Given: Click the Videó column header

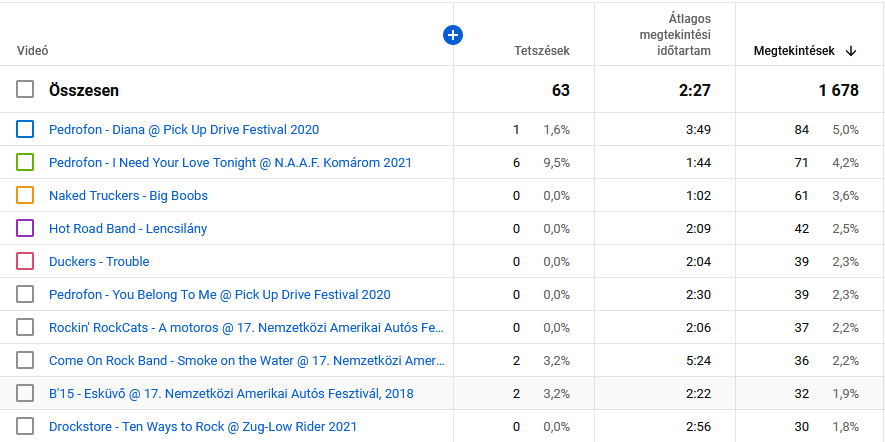Looking at the screenshot, I should click(33, 51).
